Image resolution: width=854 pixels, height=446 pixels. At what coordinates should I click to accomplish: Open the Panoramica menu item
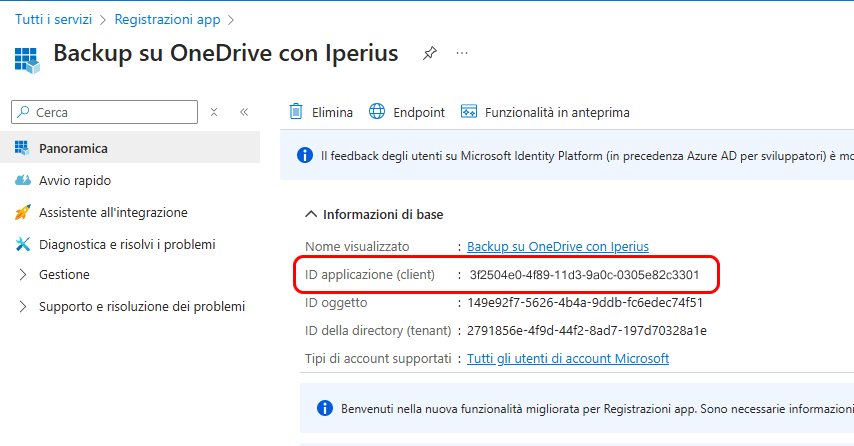(130, 148)
